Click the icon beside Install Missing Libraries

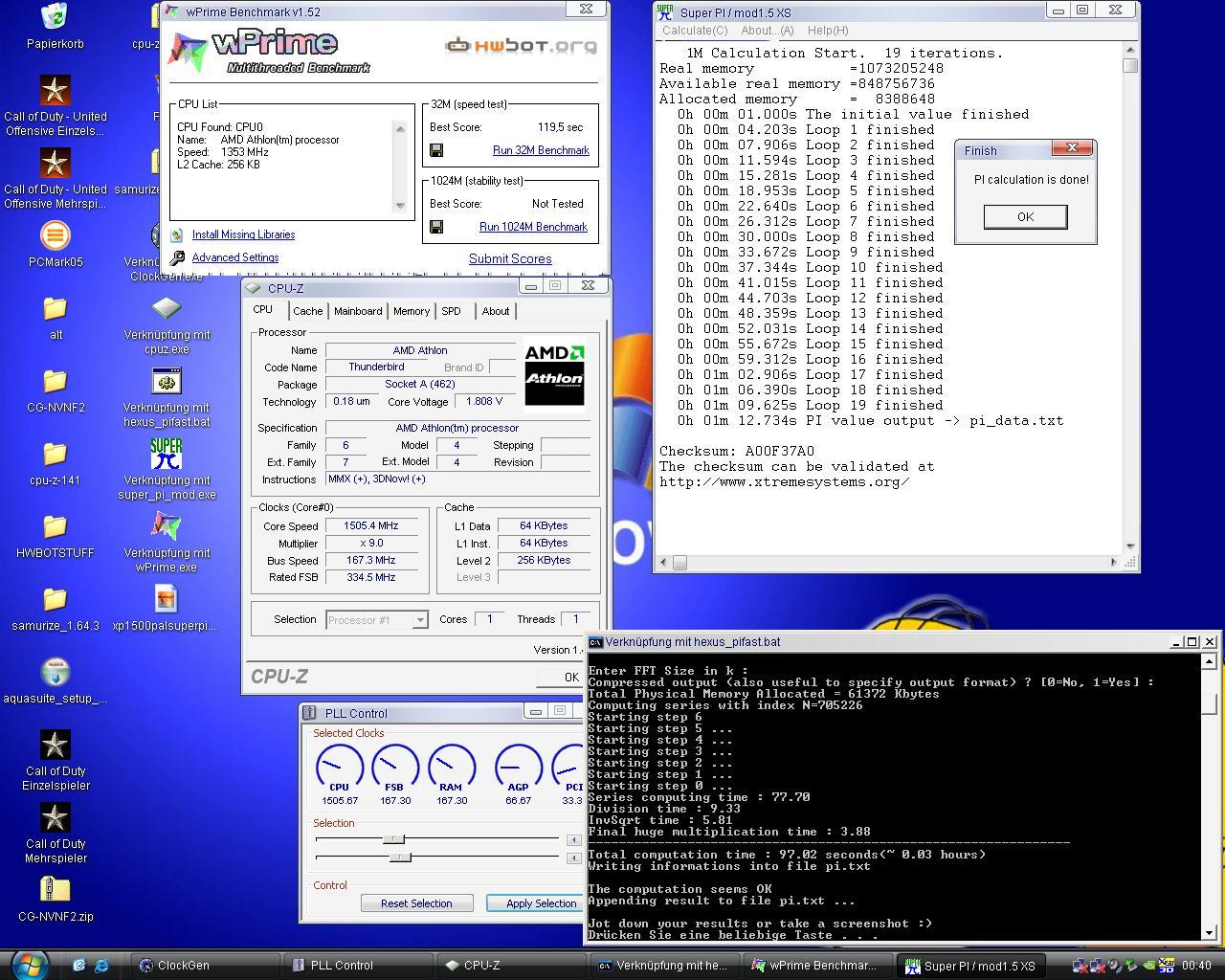click(177, 234)
